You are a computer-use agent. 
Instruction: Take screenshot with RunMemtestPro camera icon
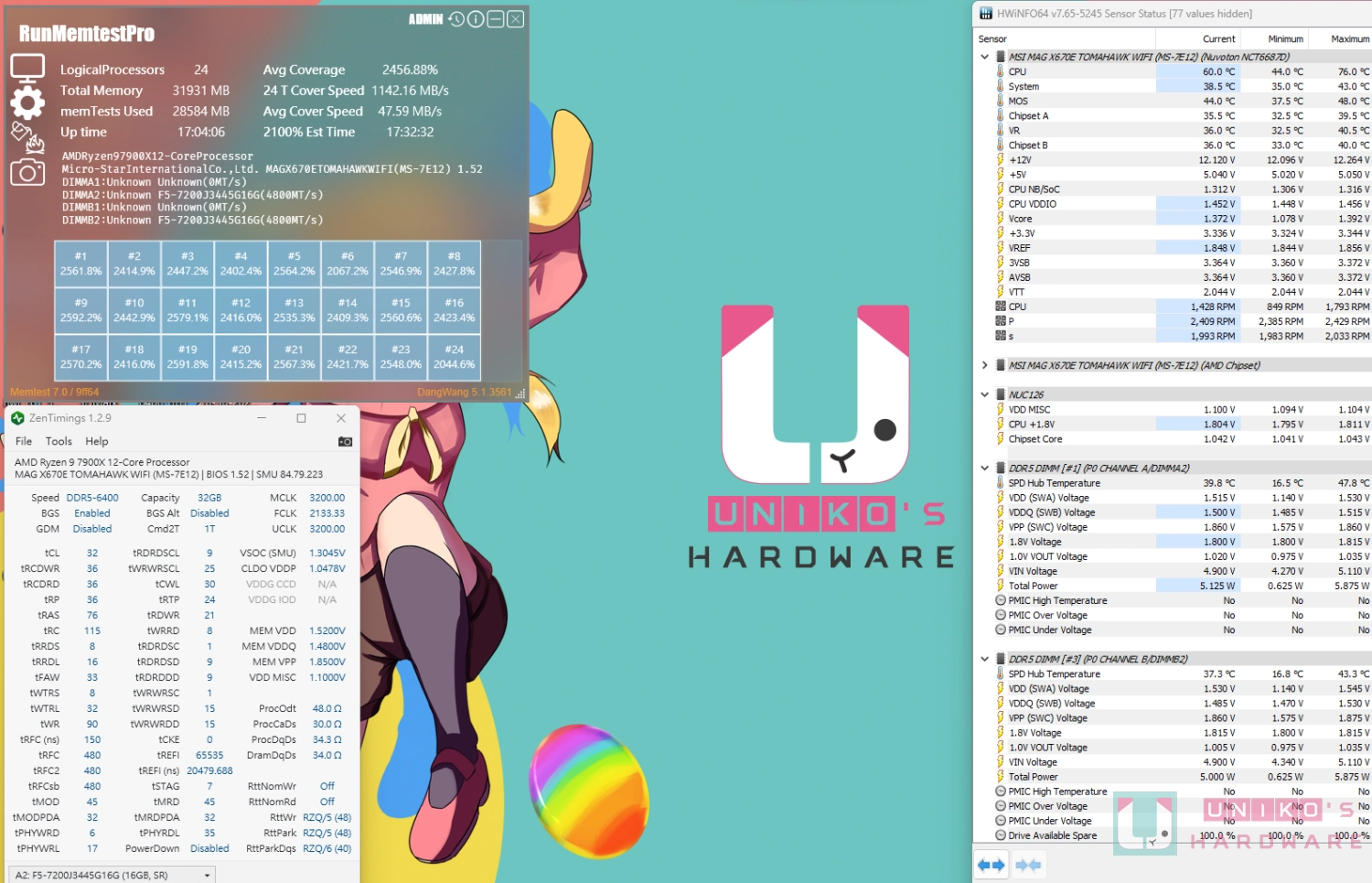(x=27, y=172)
